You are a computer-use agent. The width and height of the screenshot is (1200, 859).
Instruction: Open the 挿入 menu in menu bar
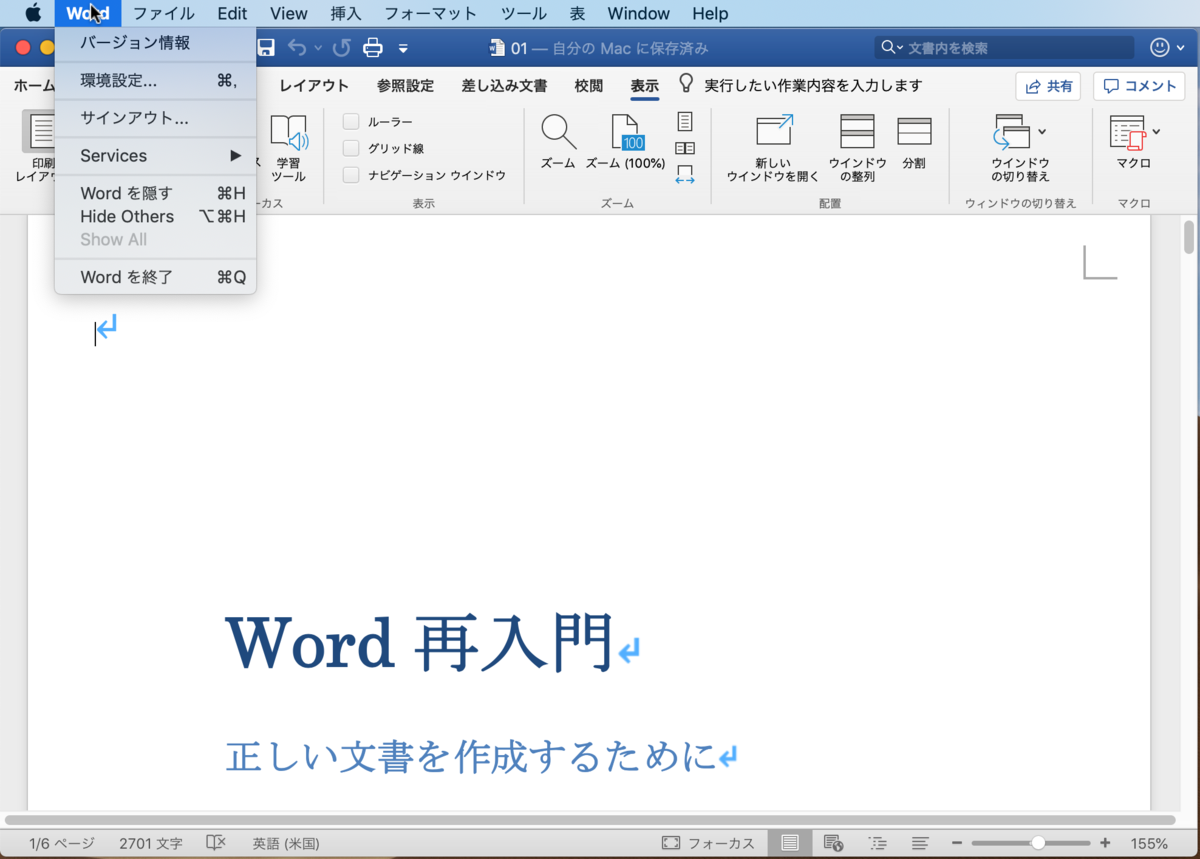pos(346,13)
